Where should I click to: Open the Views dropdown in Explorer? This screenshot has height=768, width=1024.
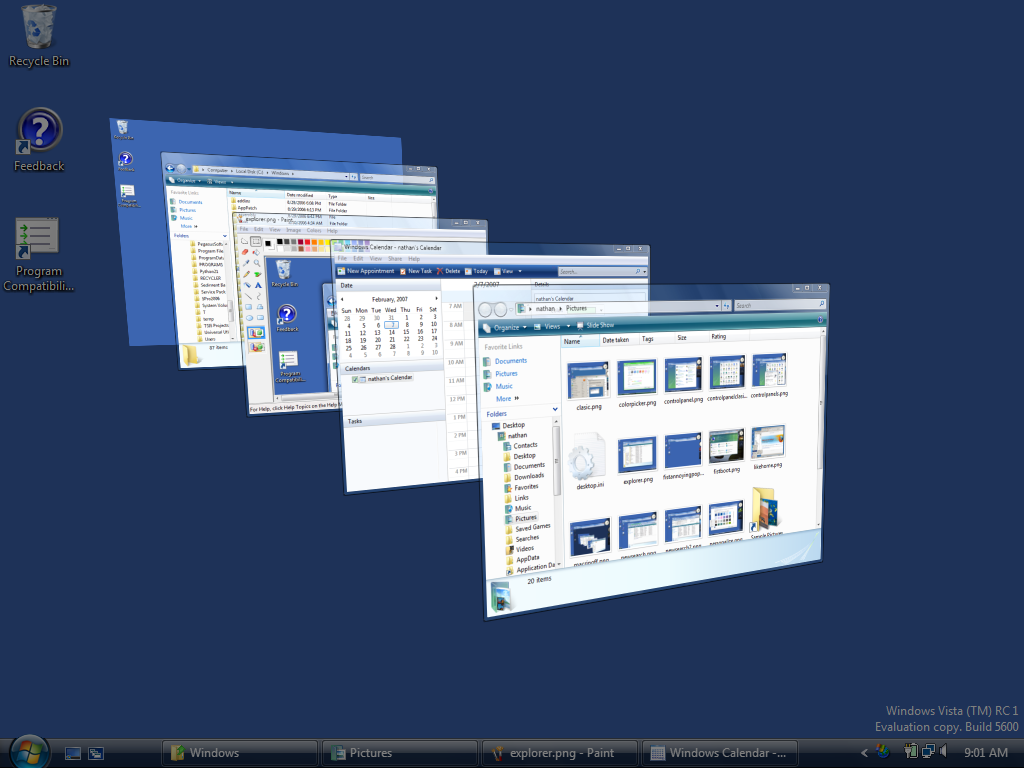(x=551, y=325)
